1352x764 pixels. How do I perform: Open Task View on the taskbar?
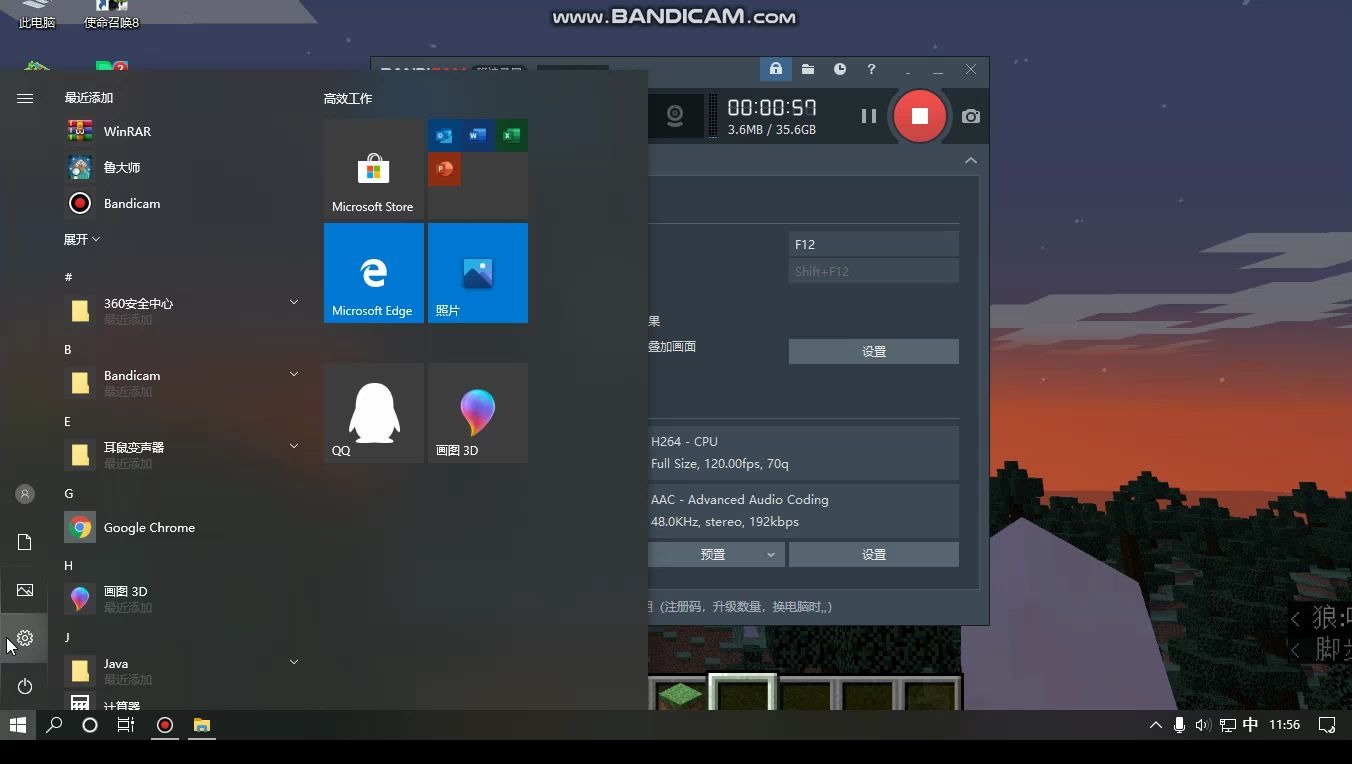tap(126, 725)
